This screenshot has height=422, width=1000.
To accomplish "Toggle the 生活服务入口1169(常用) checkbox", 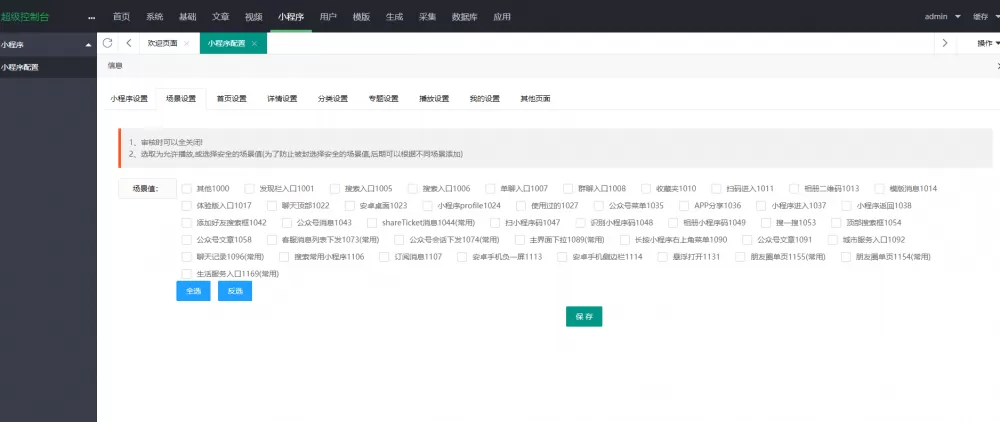I will pyautogui.click(x=186, y=274).
